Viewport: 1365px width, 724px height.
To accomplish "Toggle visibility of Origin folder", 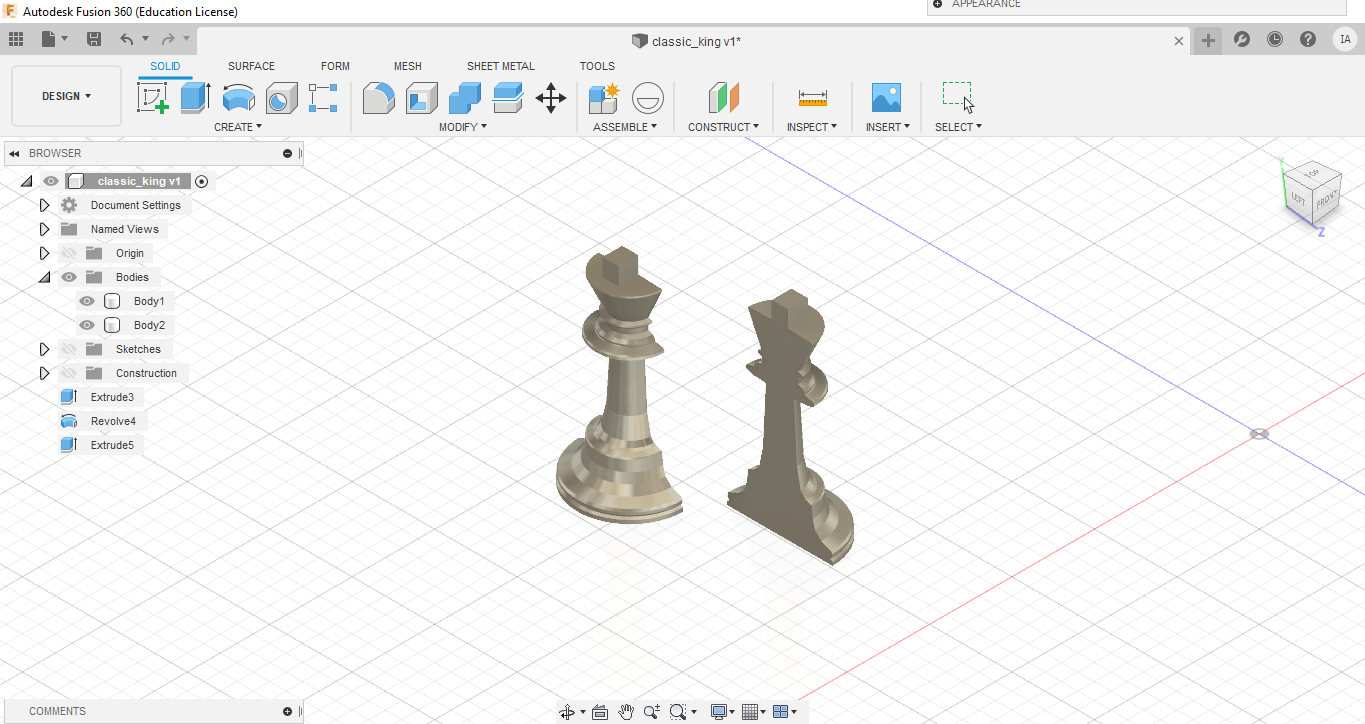I will pos(69,253).
